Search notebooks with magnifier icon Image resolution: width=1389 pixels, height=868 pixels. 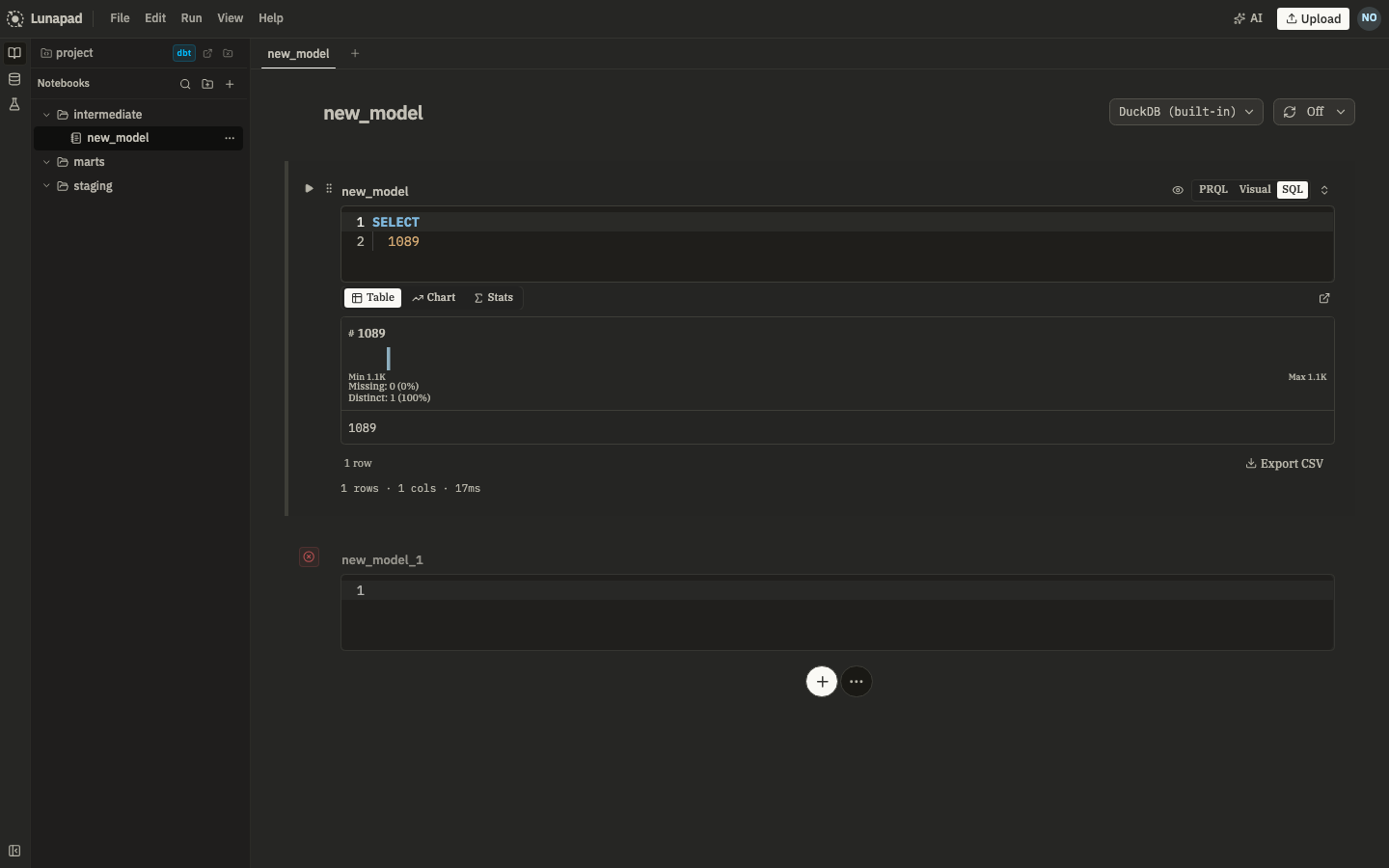tap(185, 84)
